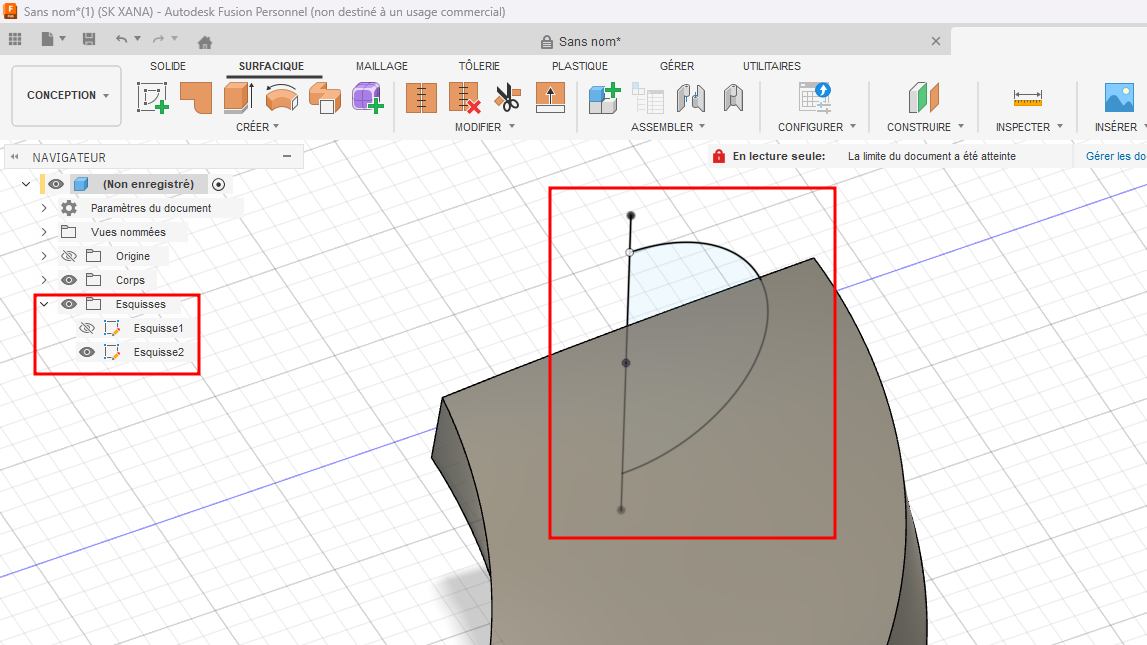Select the Trim surface tool
The width and height of the screenshot is (1147, 645).
pyautogui.click(x=421, y=97)
